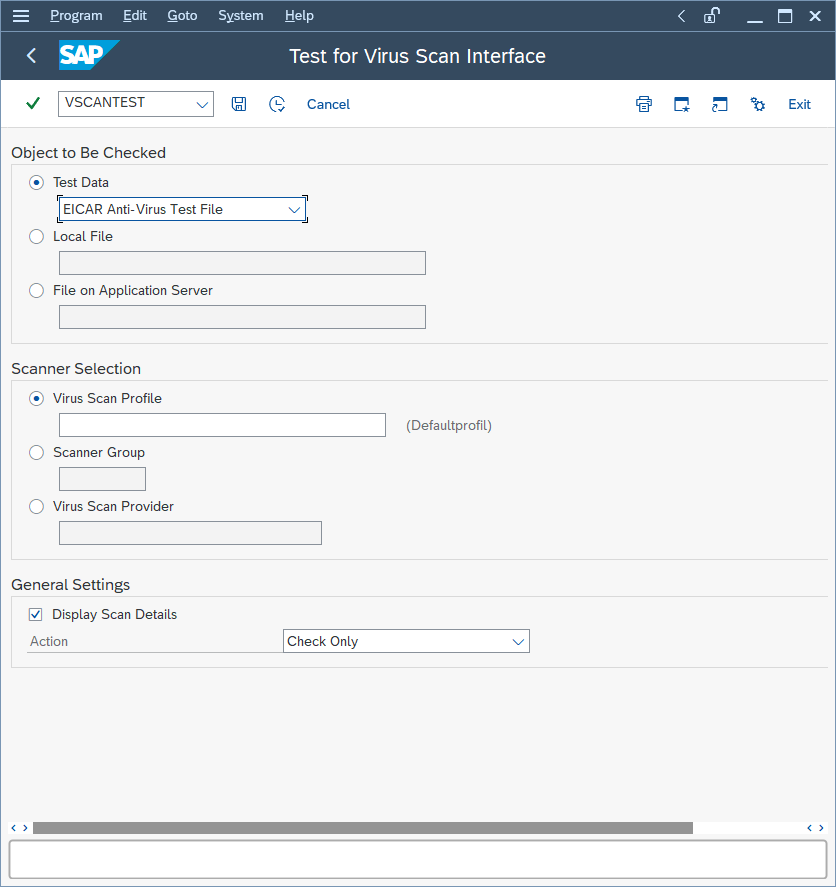Open the print icon to print

[643, 104]
